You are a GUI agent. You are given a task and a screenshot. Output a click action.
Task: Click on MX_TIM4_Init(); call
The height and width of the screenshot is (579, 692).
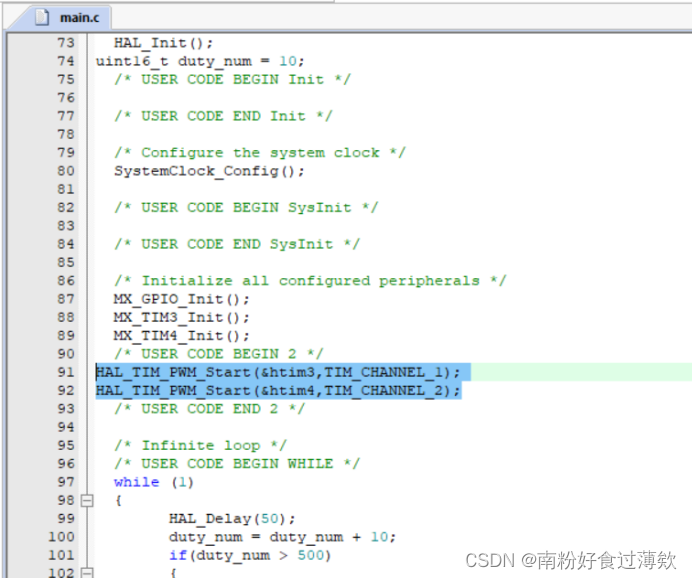pos(181,336)
